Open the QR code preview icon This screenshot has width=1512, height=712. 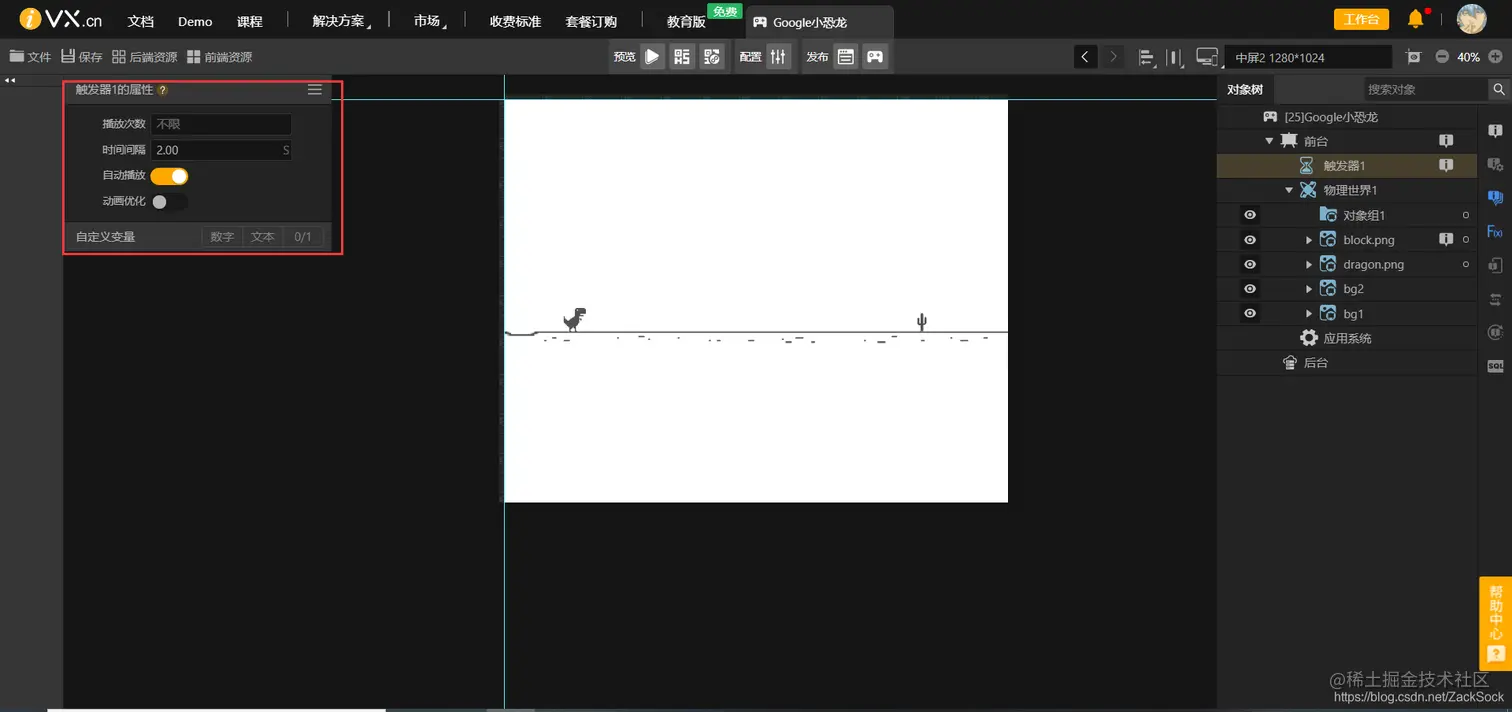(682, 57)
